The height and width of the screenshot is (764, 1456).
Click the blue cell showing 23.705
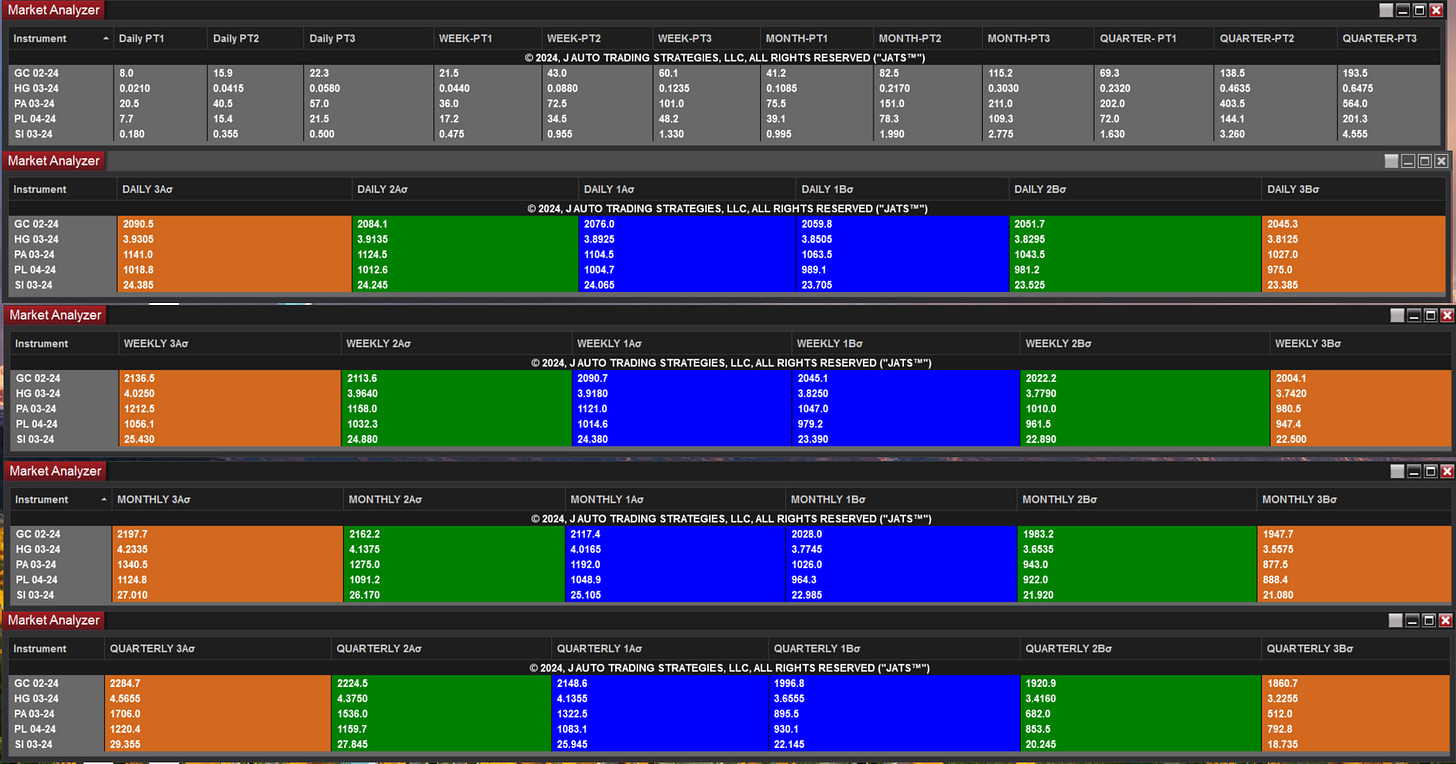pyautogui.click(x=903, y=284)
